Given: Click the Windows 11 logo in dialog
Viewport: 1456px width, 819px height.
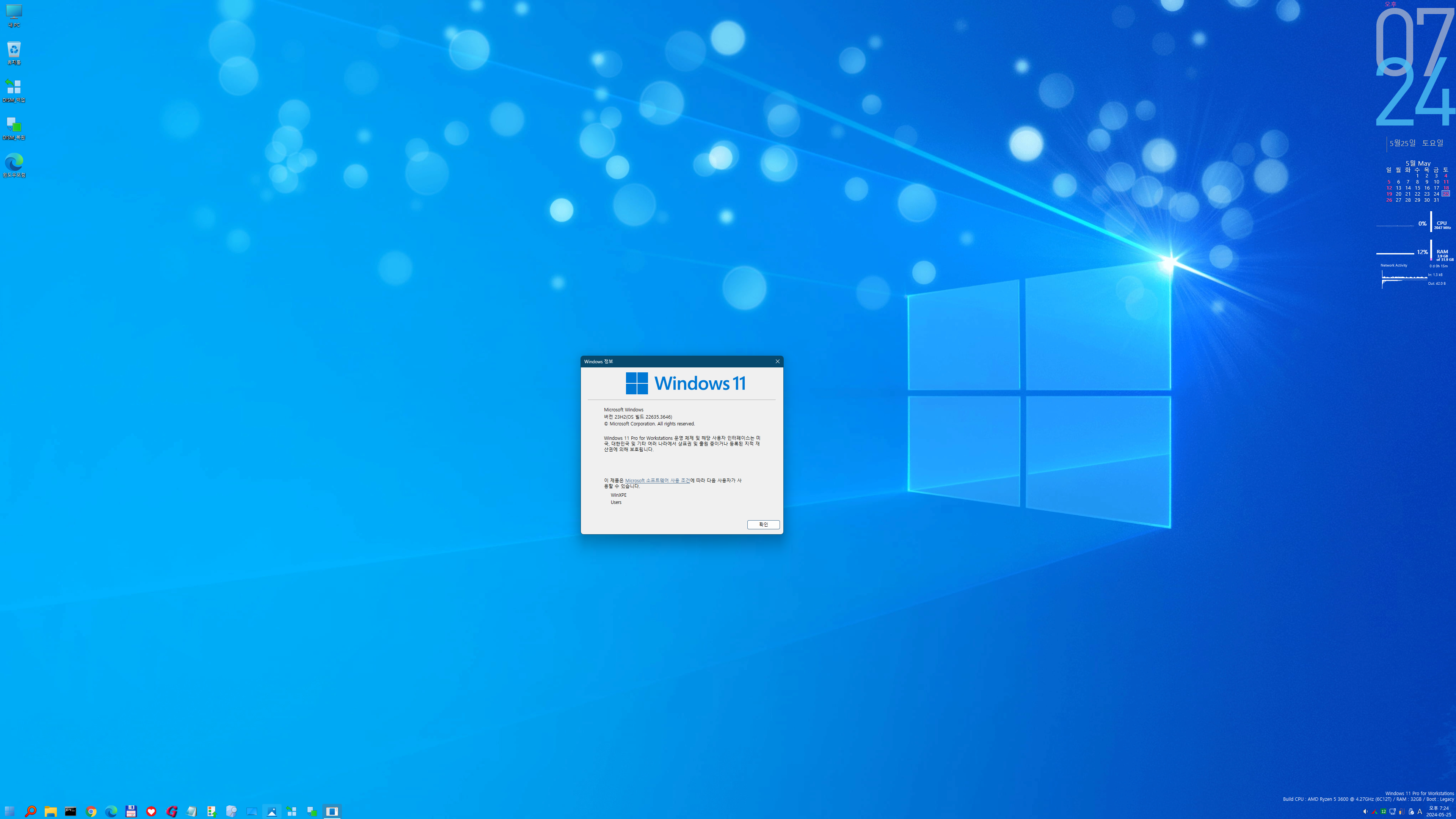Looking at the screenshot, I should pos(686,383).
